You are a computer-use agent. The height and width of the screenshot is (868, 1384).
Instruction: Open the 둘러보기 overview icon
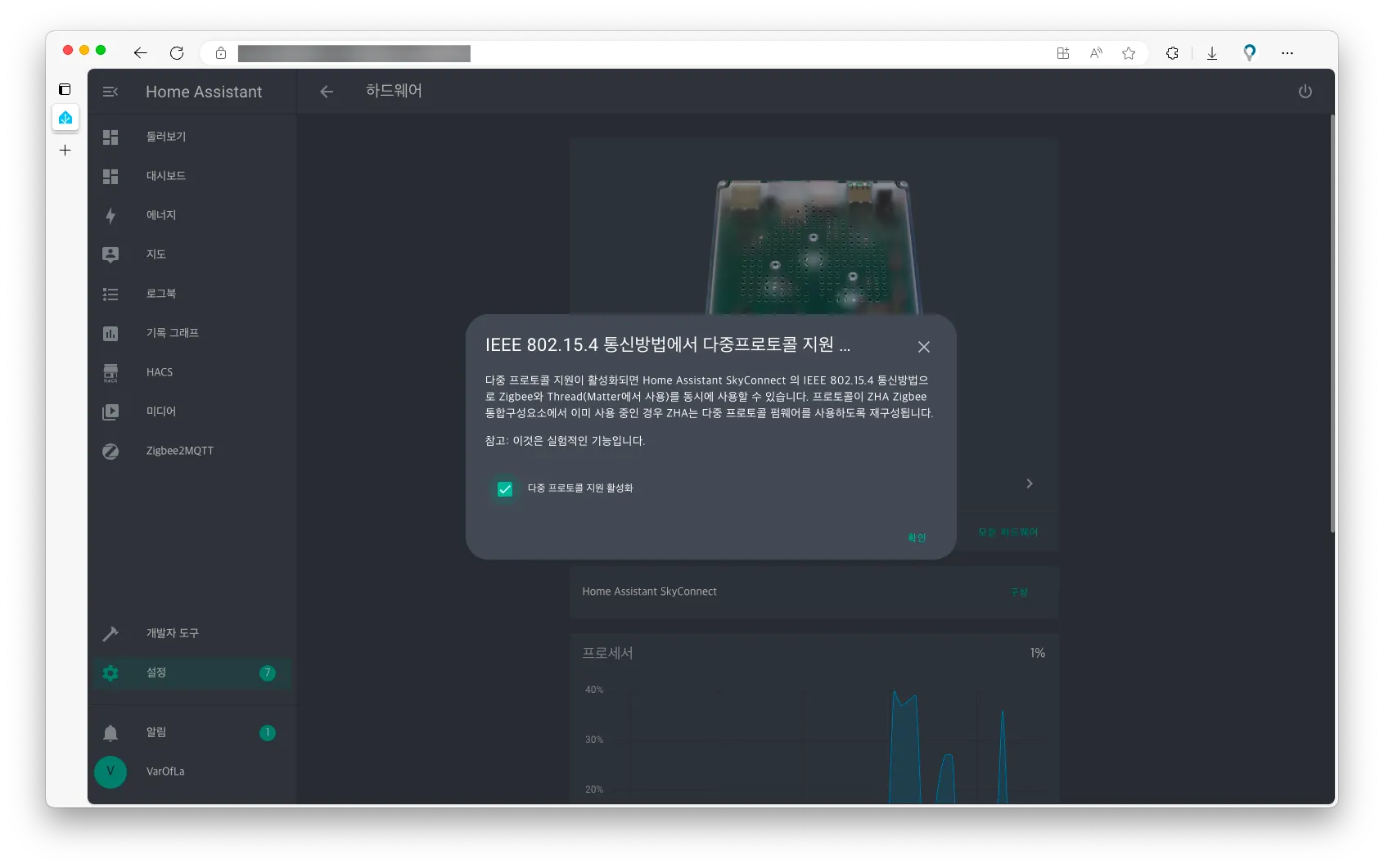point(110,137)
